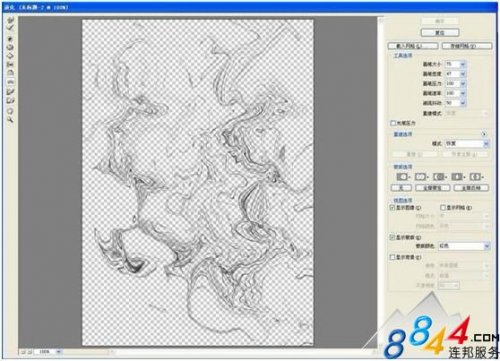Select the highlighted Turbulence tool
The width and height of the screenshot is (500, 361).
click(11, 81)
